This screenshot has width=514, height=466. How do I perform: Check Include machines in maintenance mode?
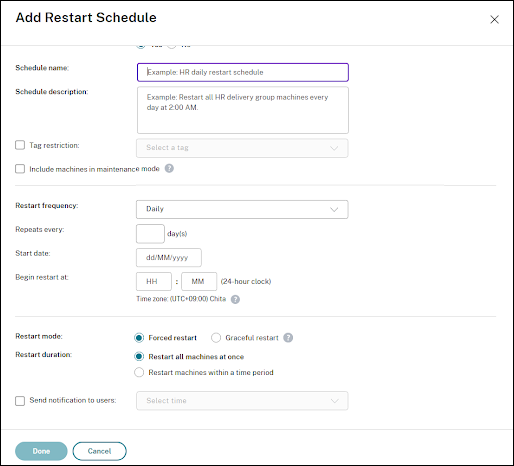pos(20,169)
